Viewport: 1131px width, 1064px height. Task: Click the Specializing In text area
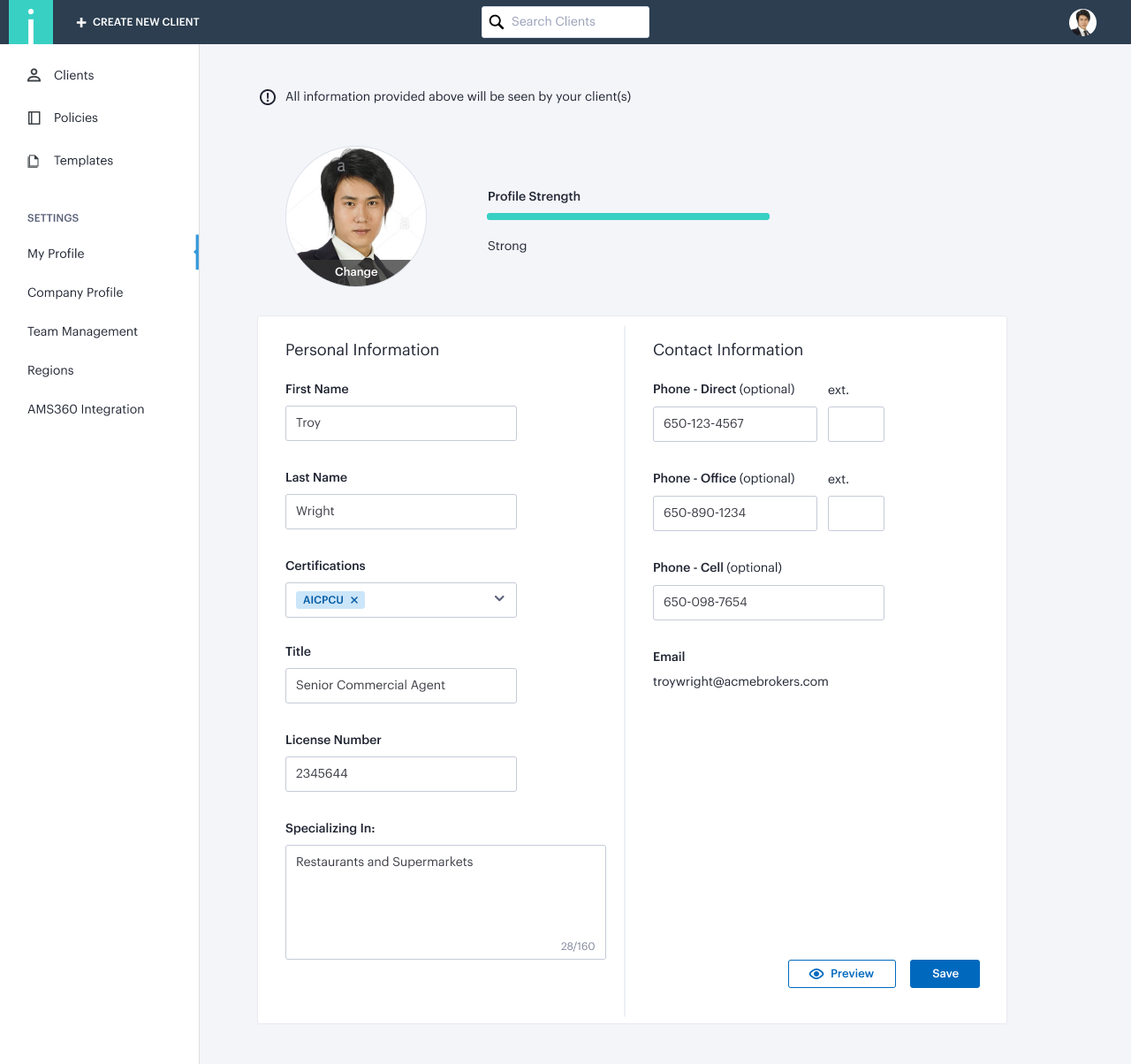[x=445, y=901]
